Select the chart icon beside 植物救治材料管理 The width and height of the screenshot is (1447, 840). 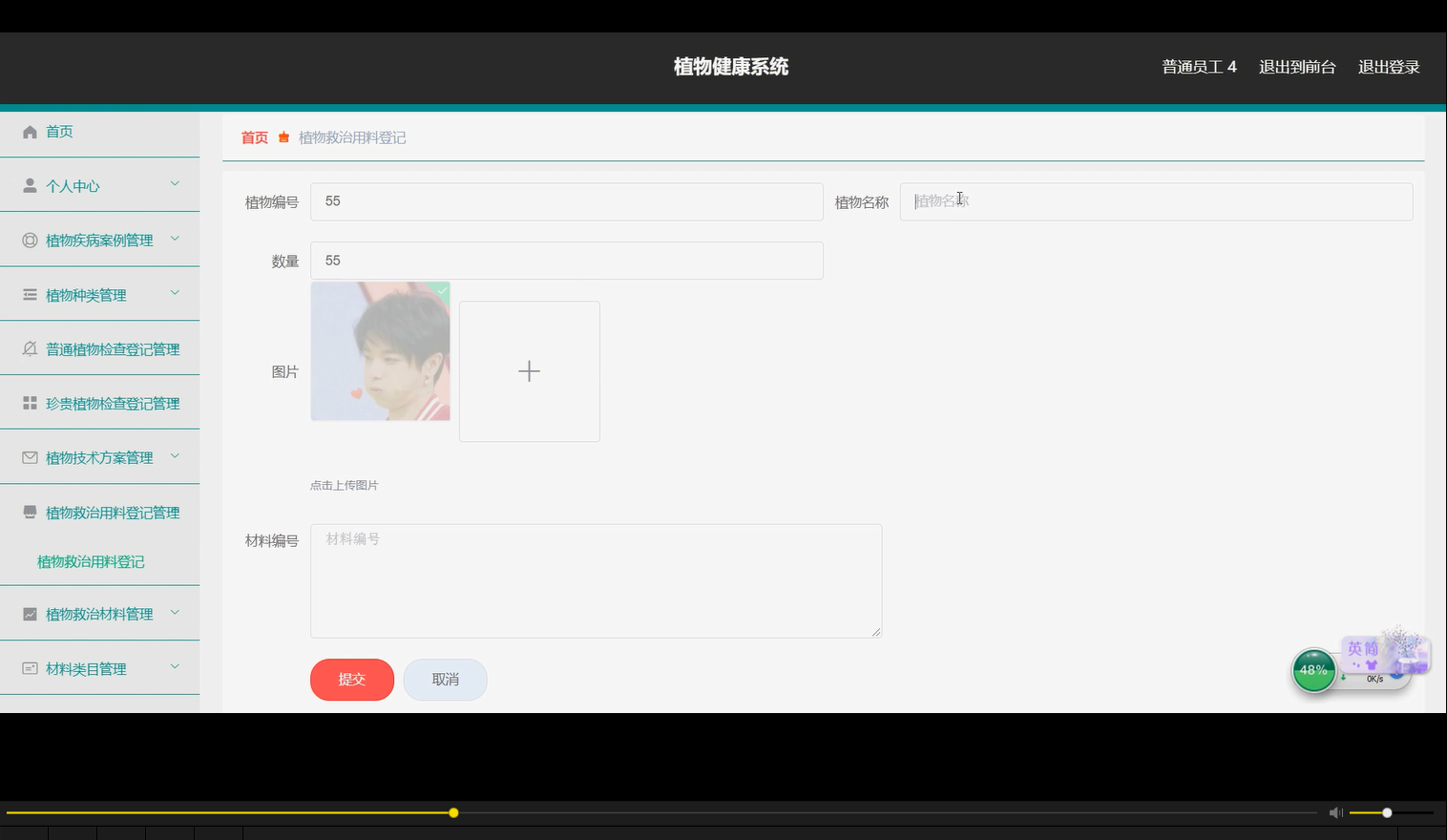click(30, 613)
